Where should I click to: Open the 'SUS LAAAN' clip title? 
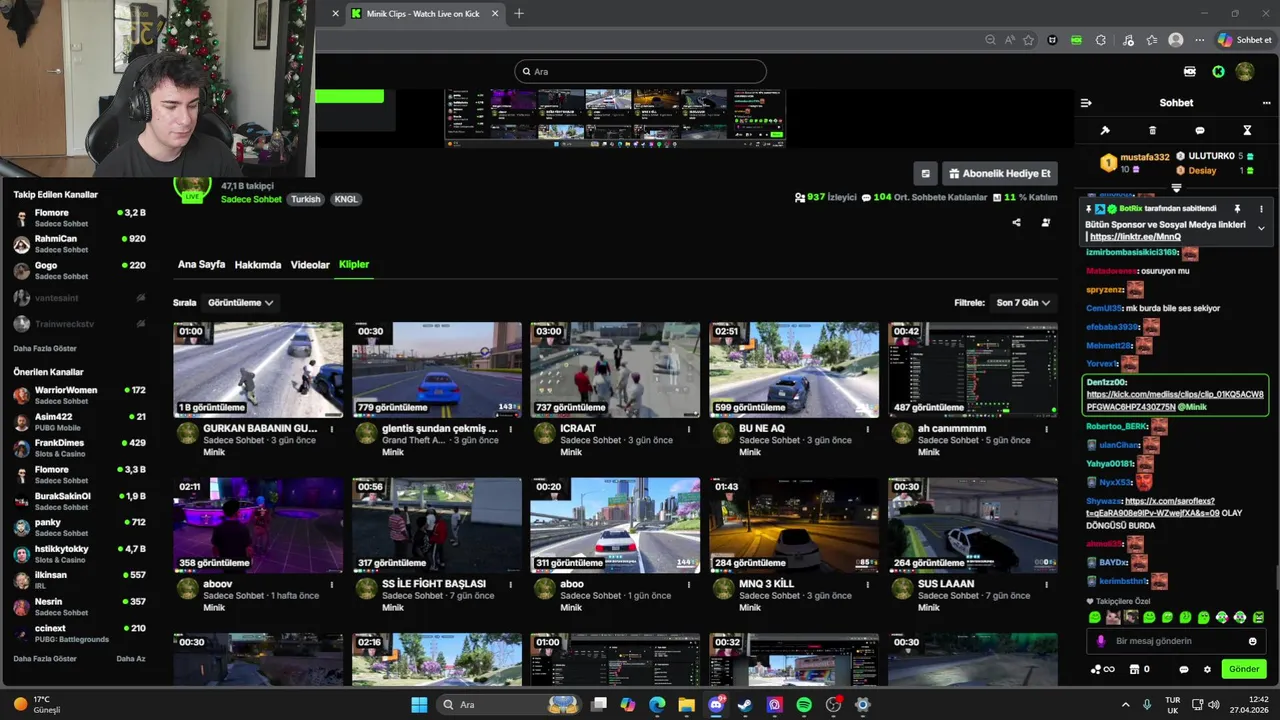pyautogui.click(x=946, y=584)
